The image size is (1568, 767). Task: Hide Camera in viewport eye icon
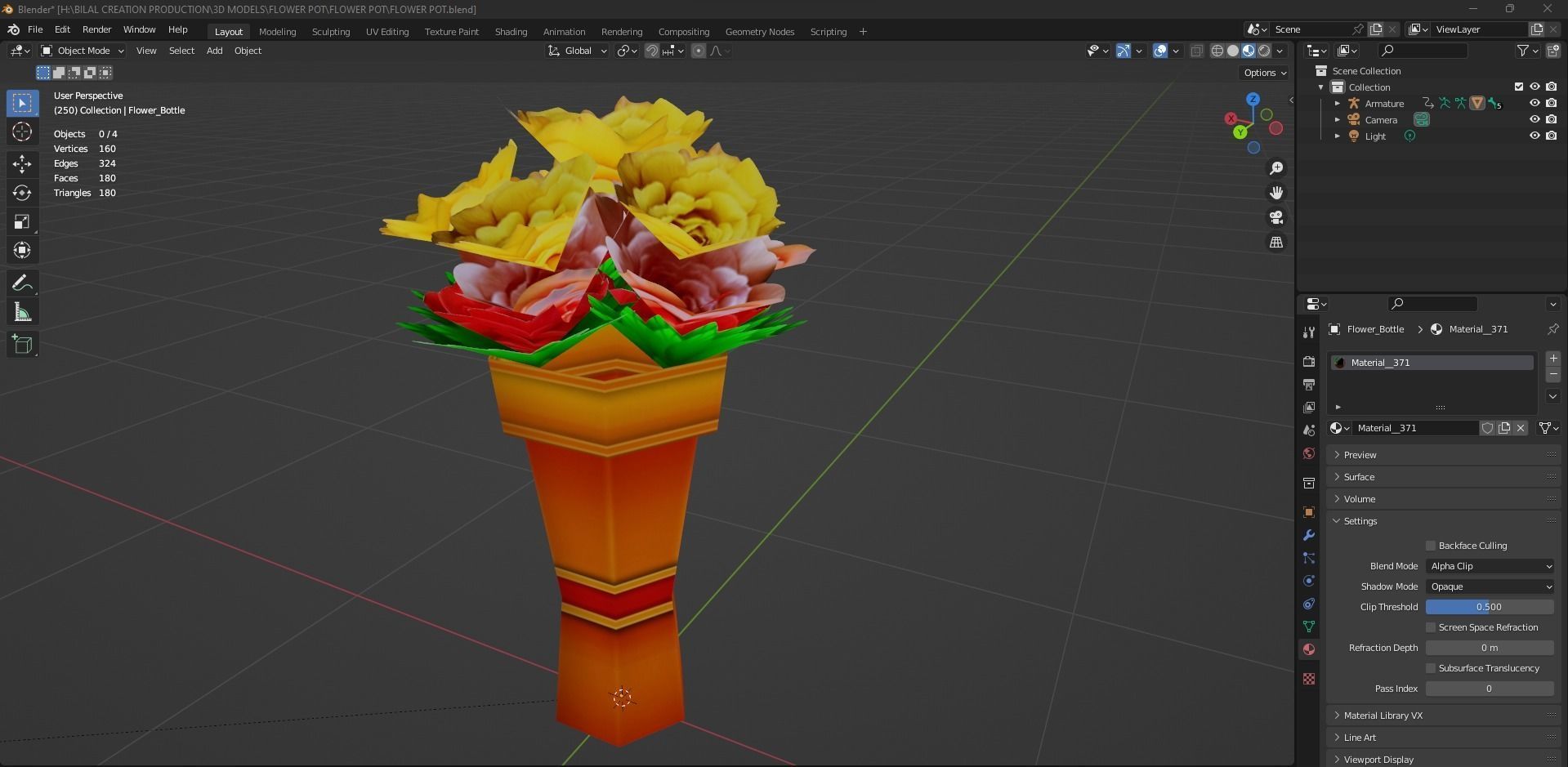tap(1534, 119)
